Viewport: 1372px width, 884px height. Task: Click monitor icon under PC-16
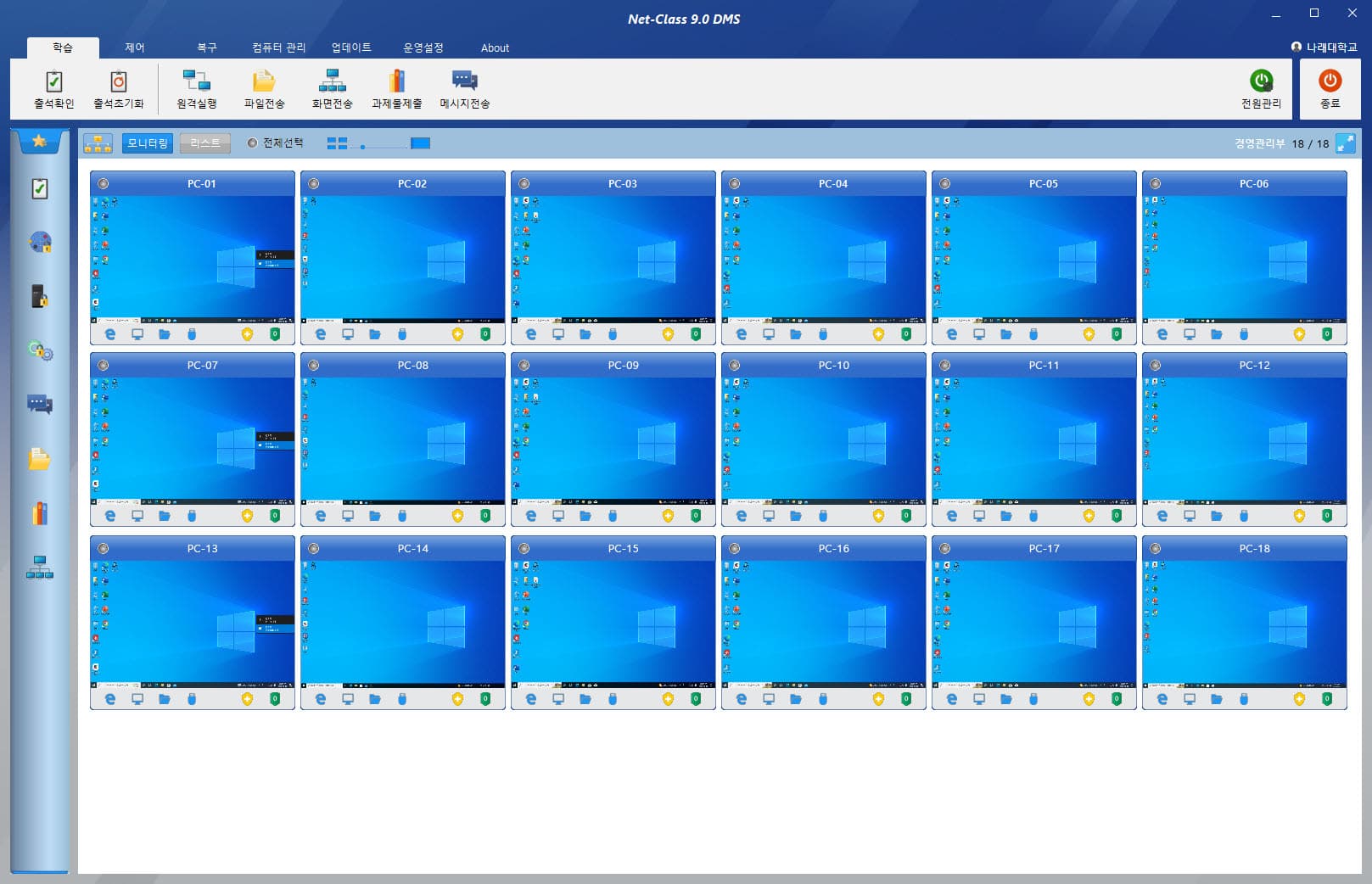tap(769, 699)
